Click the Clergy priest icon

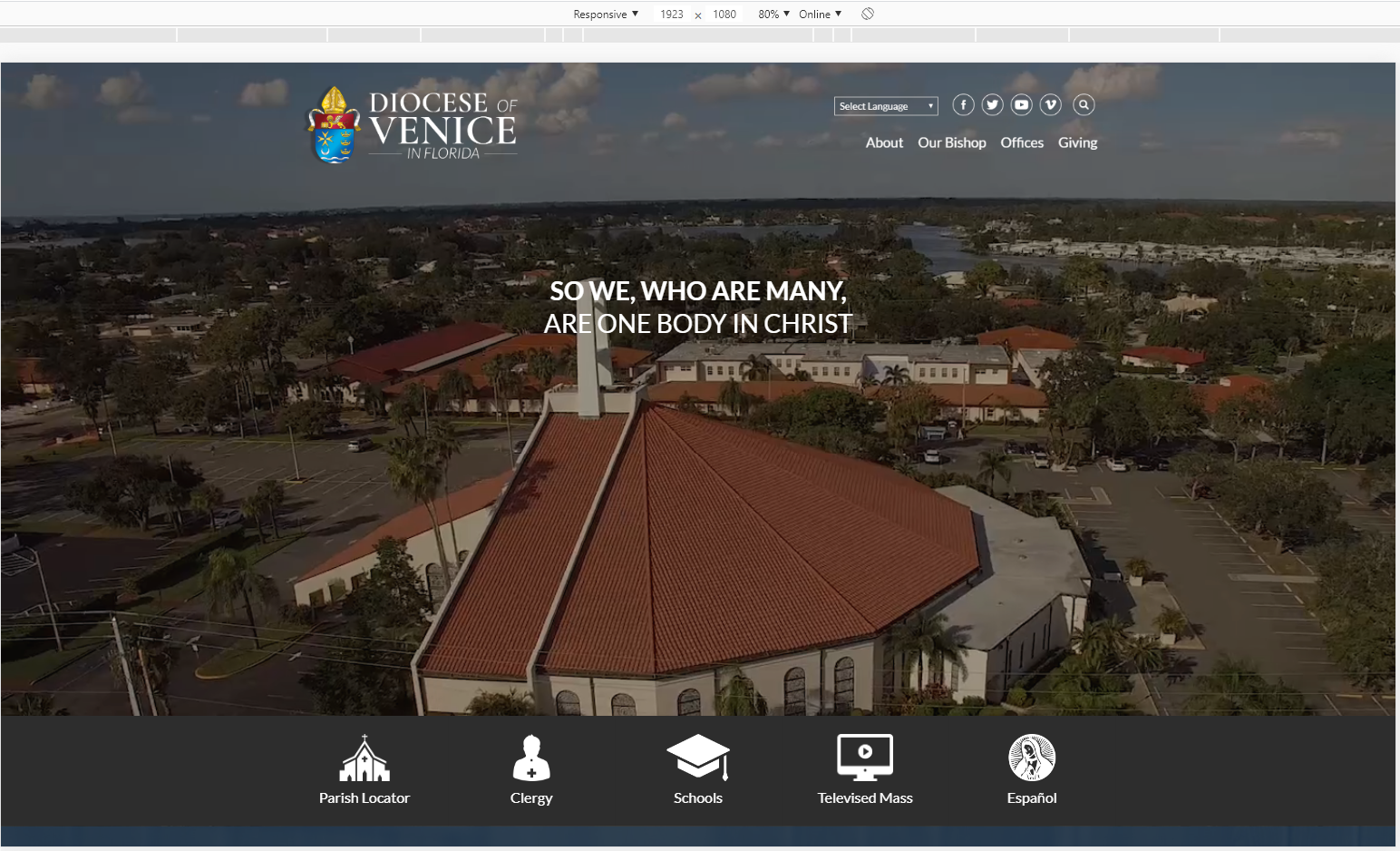click(531, 758)
